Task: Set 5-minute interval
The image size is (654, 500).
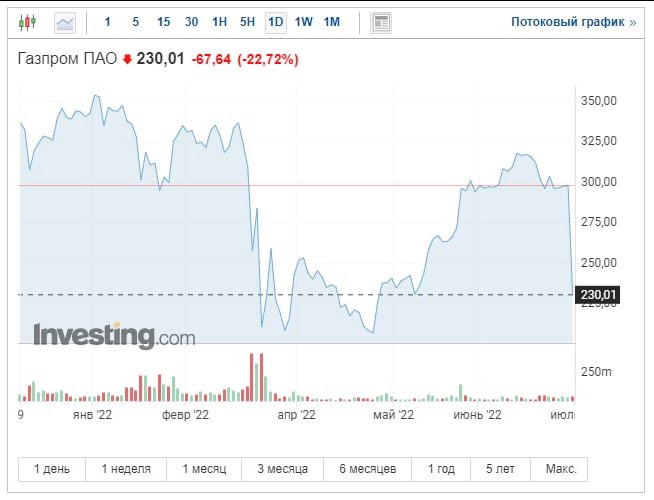Action: click(x=135, y=21)
